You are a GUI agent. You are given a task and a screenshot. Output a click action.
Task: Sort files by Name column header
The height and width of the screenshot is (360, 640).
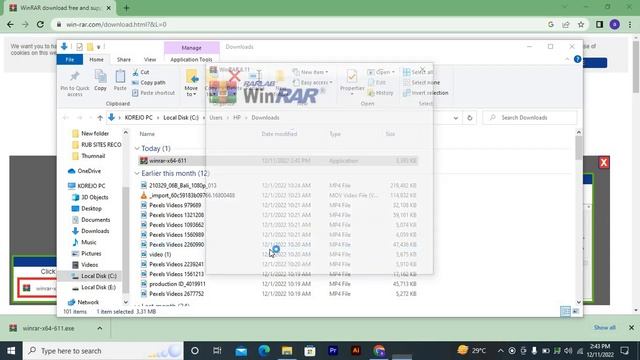point(147,134)
